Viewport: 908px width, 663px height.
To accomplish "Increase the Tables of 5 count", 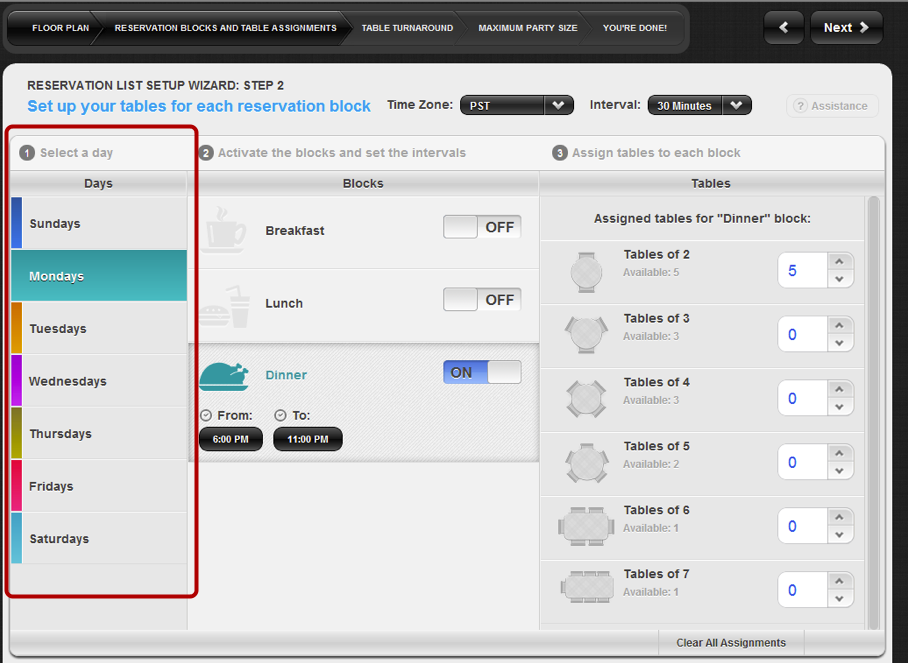I will tap(839, 453).
